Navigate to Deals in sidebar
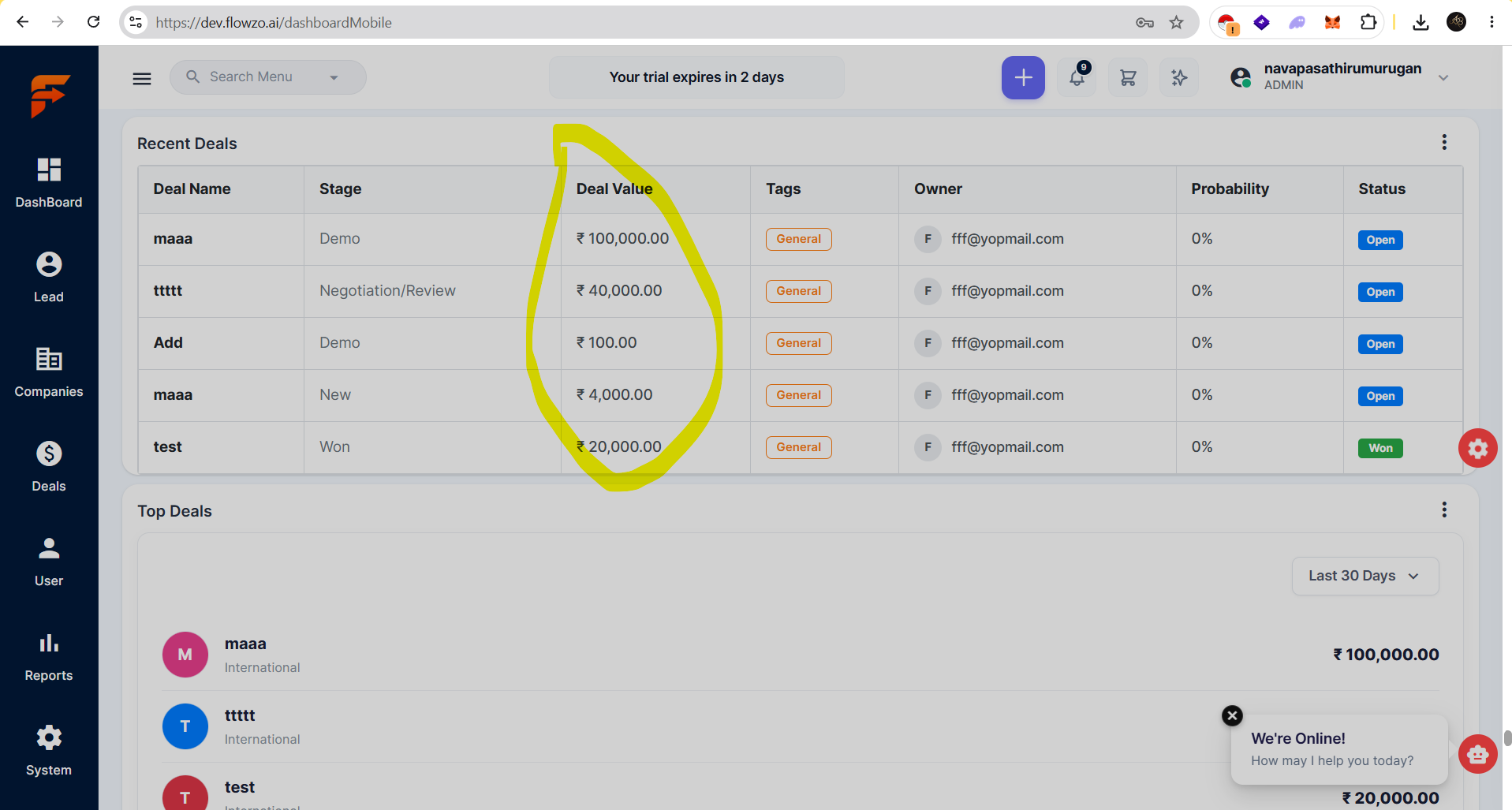1512x810 pixels. 49,467
